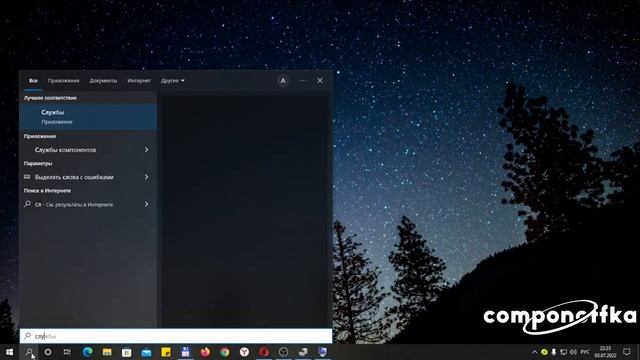Viewport: 640px width, 360px height.
Task: Open Task View on the taskbar
Action: [67, 352]
